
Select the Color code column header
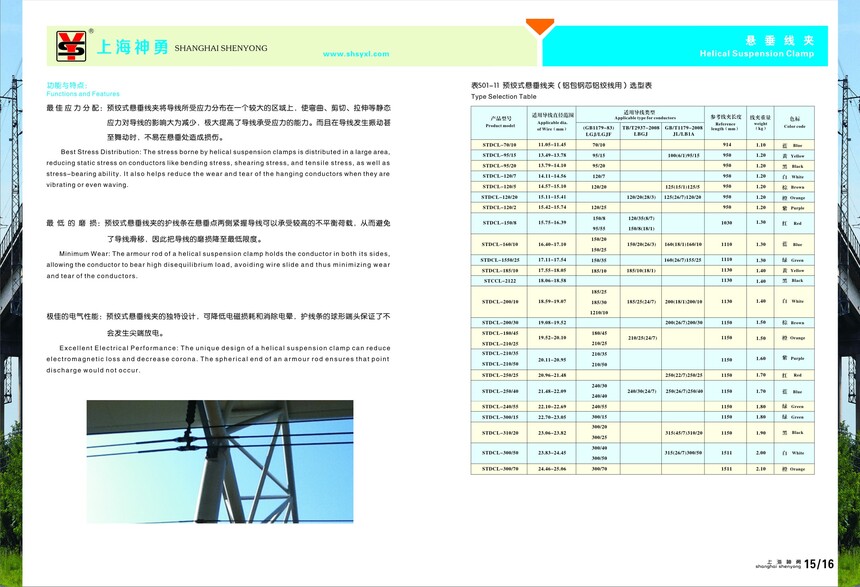[x=794, y=123]
